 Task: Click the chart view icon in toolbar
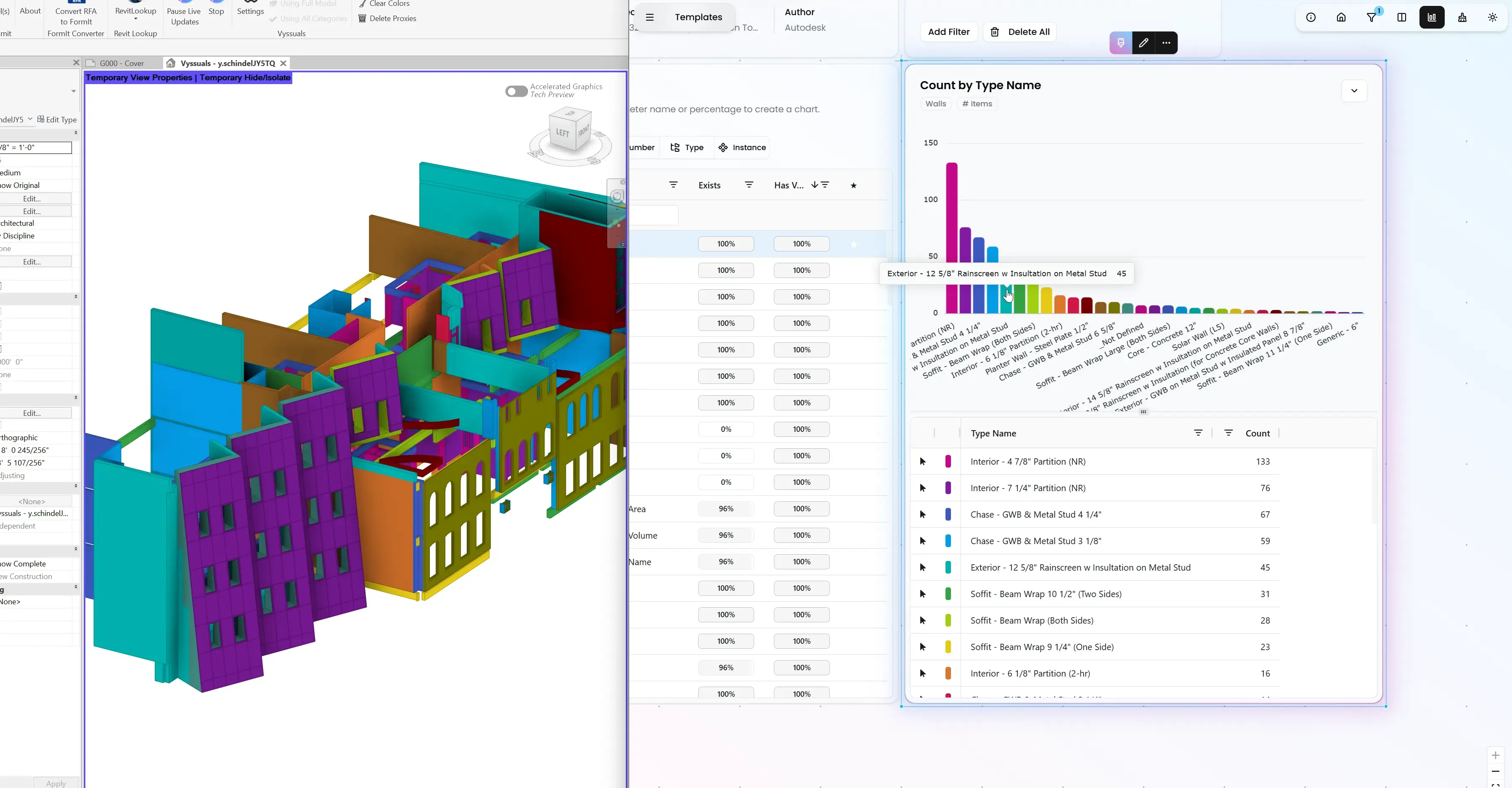coord(1432,18)
